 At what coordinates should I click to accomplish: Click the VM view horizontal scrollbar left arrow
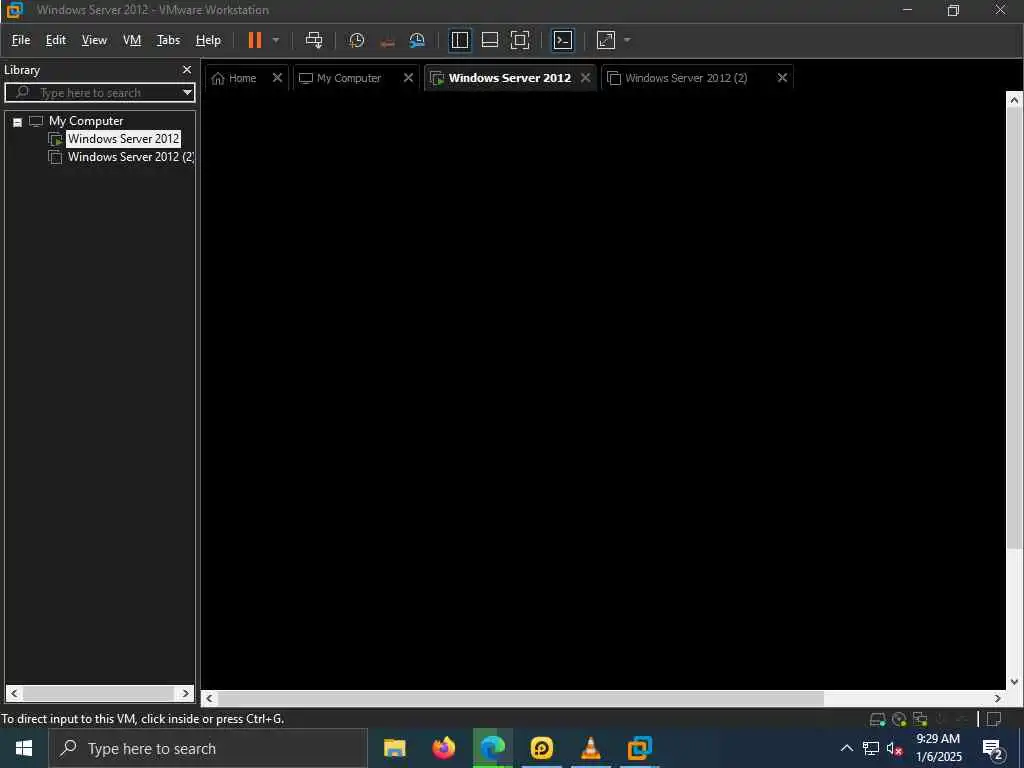[209, 698]
